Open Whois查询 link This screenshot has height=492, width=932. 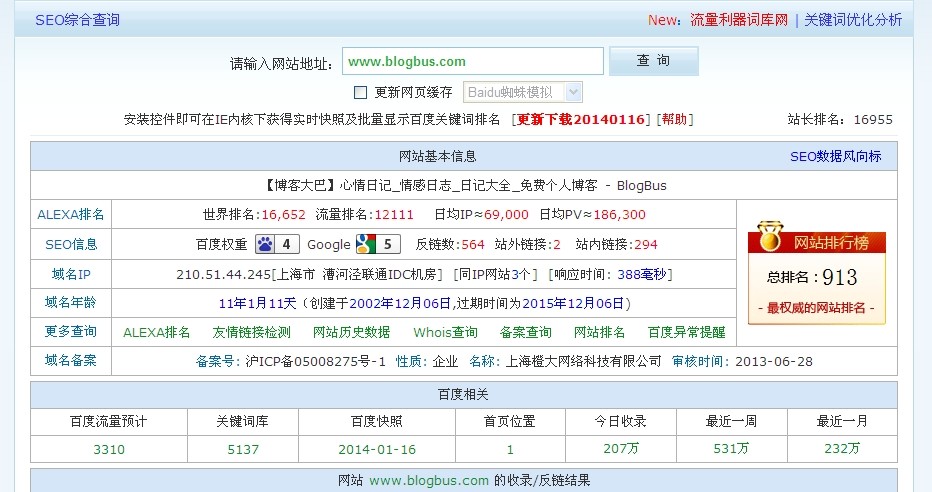coord(445,332)
